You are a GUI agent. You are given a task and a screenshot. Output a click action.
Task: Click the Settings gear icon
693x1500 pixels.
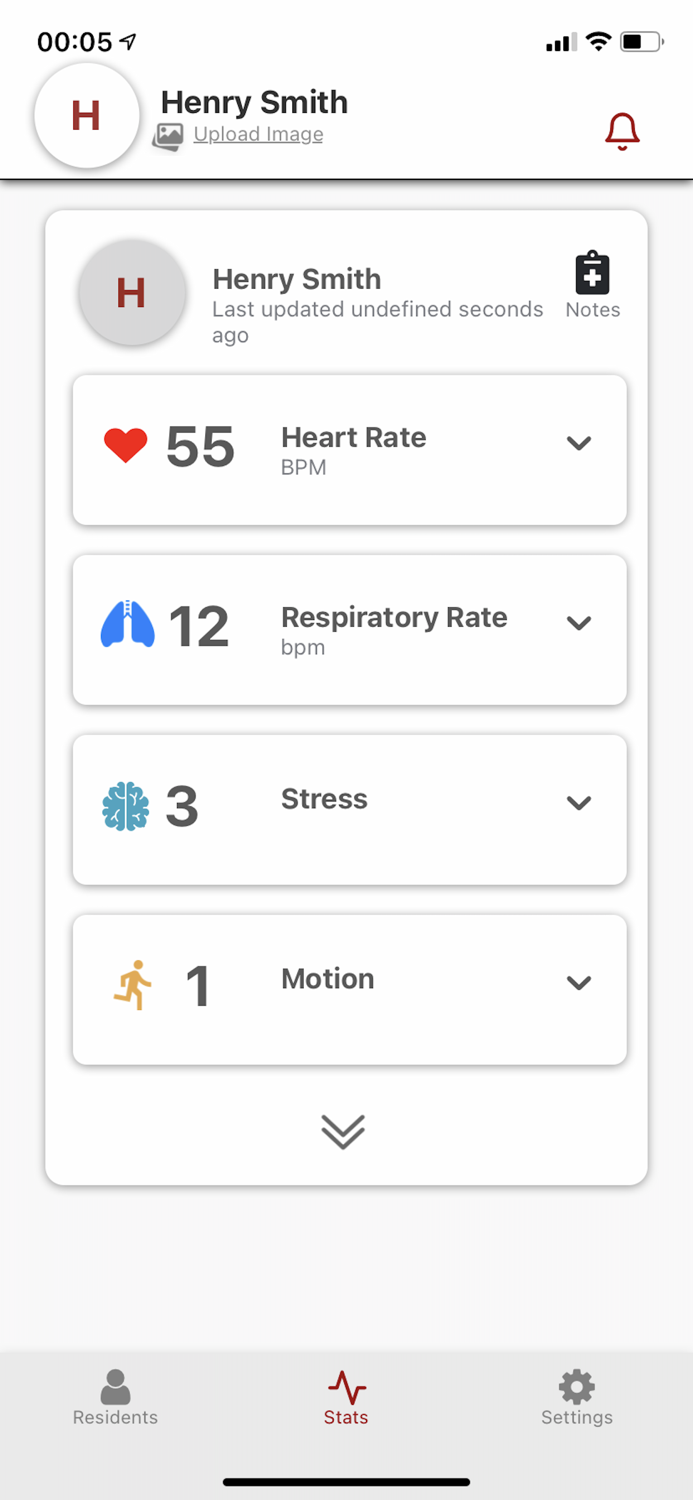pos(576,1386)
